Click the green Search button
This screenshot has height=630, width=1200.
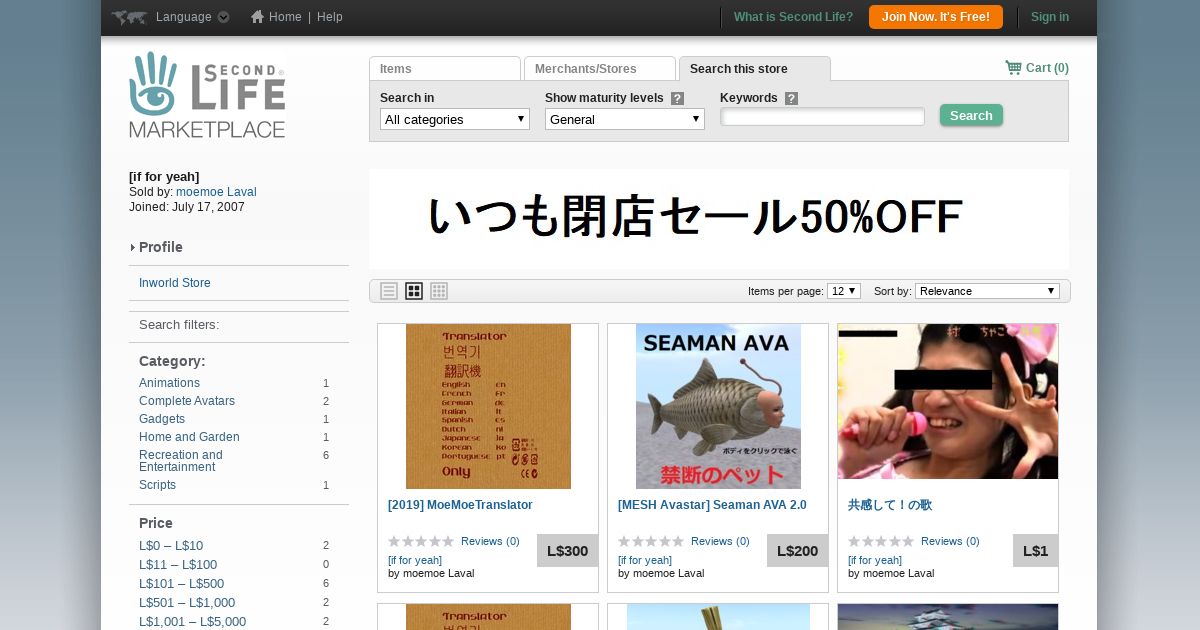[x=971, y=115]
